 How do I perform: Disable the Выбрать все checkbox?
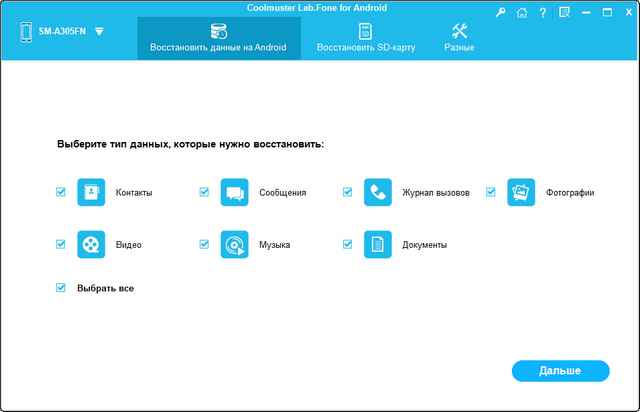point(61,288)
